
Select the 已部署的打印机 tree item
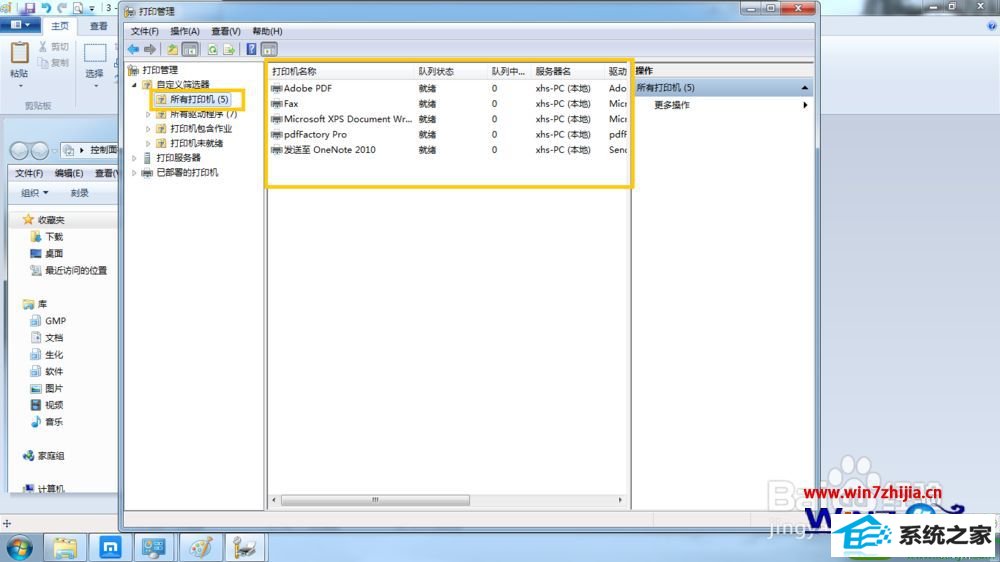point(188,173)
